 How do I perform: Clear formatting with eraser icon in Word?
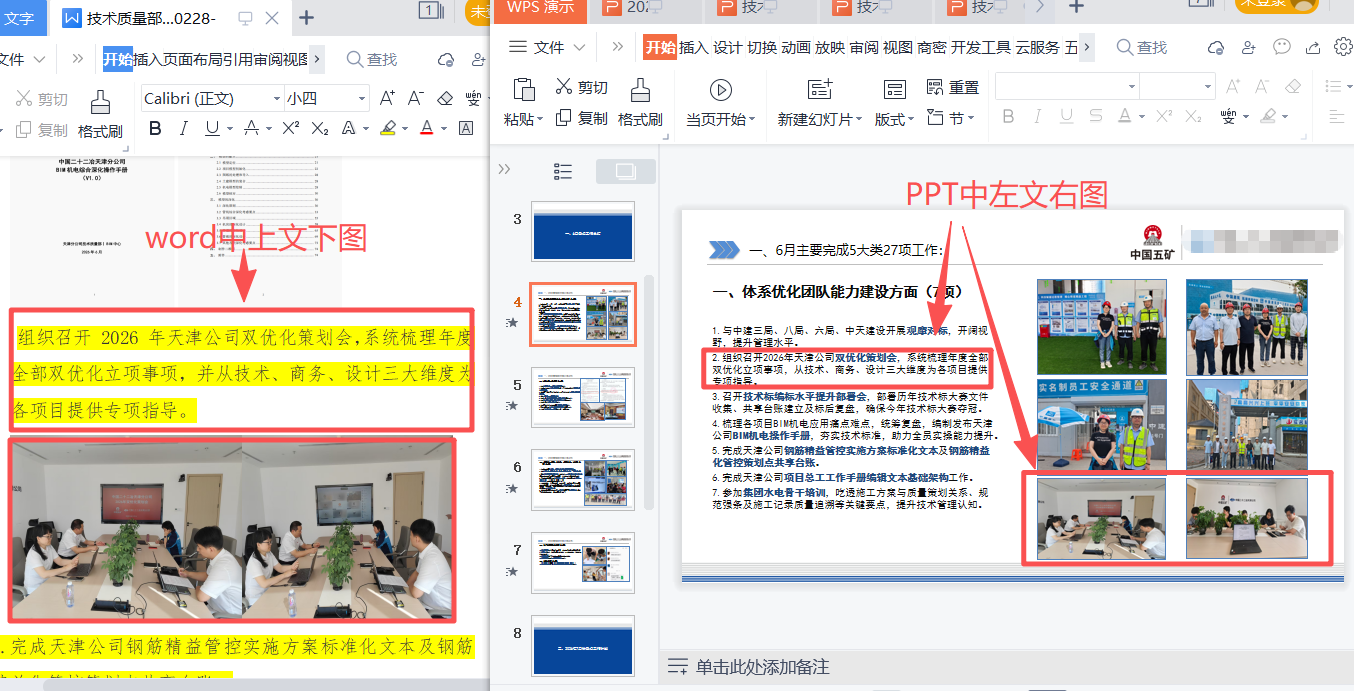point(446,98)
